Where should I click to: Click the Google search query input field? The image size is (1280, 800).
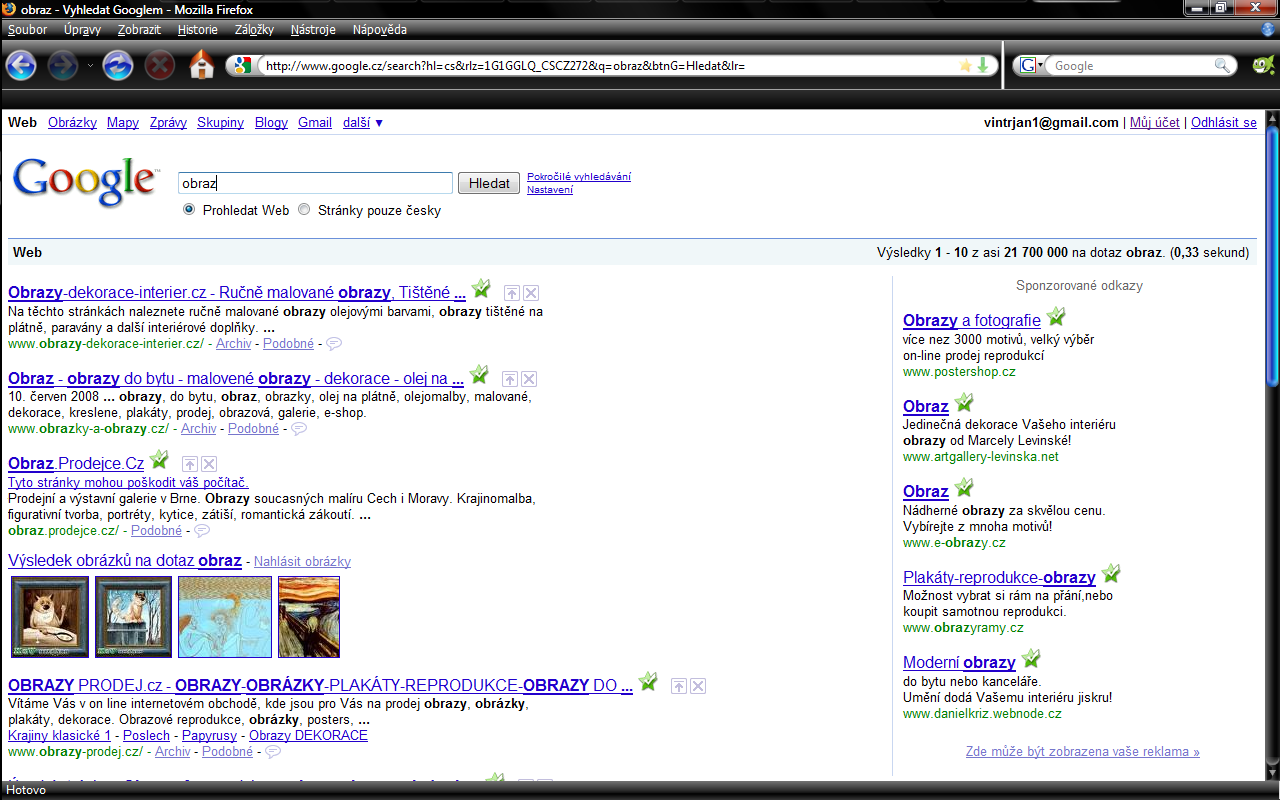pos(315,183)
